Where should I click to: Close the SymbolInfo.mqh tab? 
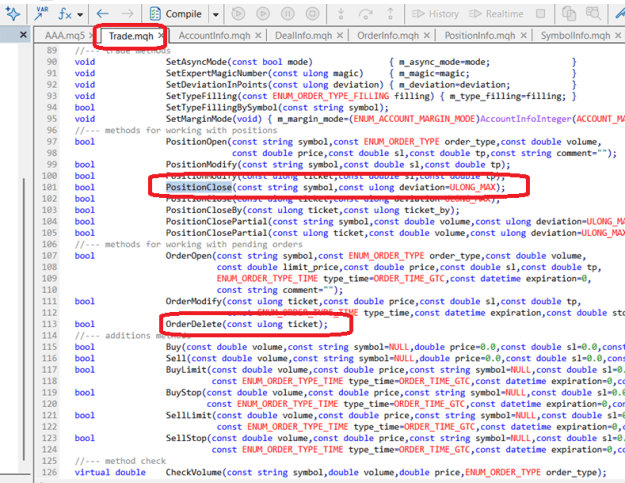[x=618, y=35]
